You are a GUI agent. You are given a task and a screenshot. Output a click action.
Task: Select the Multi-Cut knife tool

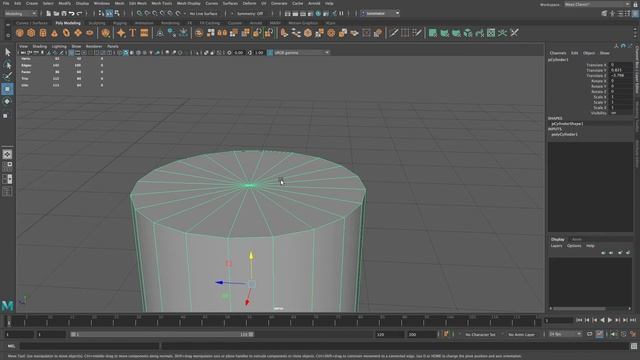393,33
